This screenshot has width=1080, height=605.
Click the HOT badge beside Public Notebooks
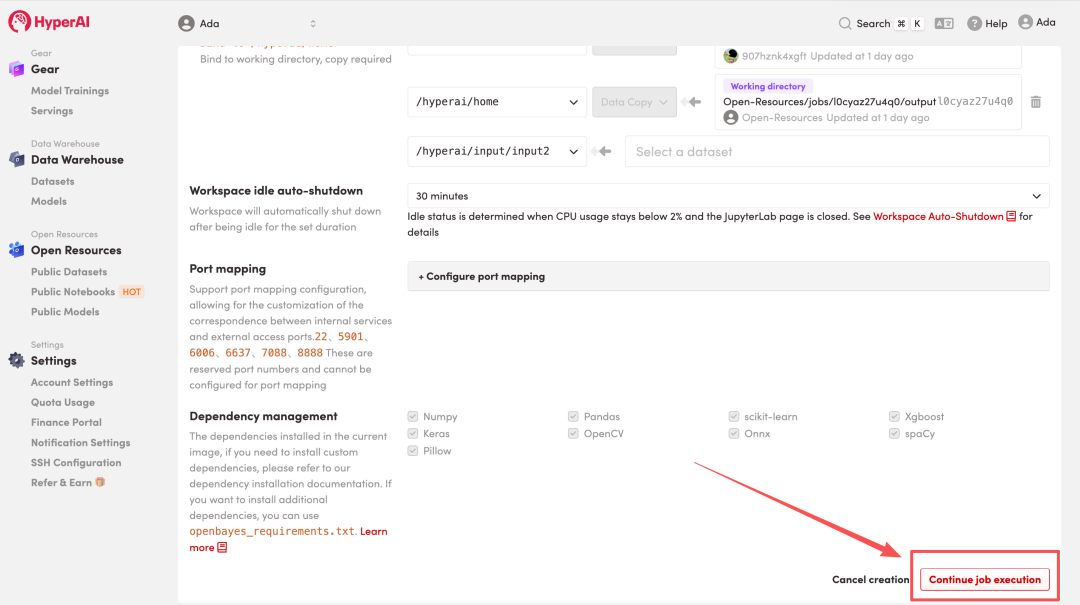(x=132, y=291)
